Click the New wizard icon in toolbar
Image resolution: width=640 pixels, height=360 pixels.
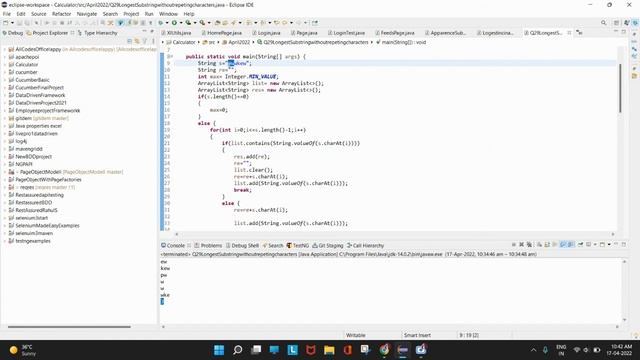pyautogui.click(x=5, y=23)
